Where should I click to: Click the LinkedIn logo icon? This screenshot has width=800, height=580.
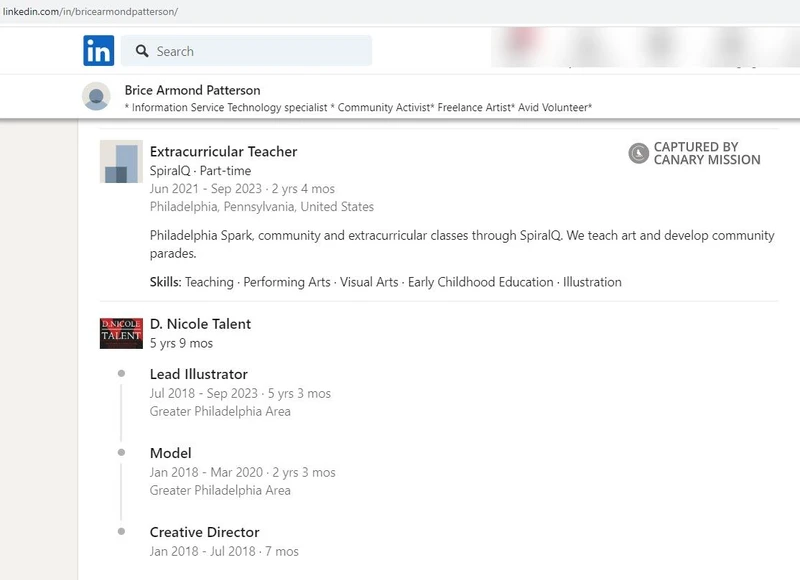(97, 50)
